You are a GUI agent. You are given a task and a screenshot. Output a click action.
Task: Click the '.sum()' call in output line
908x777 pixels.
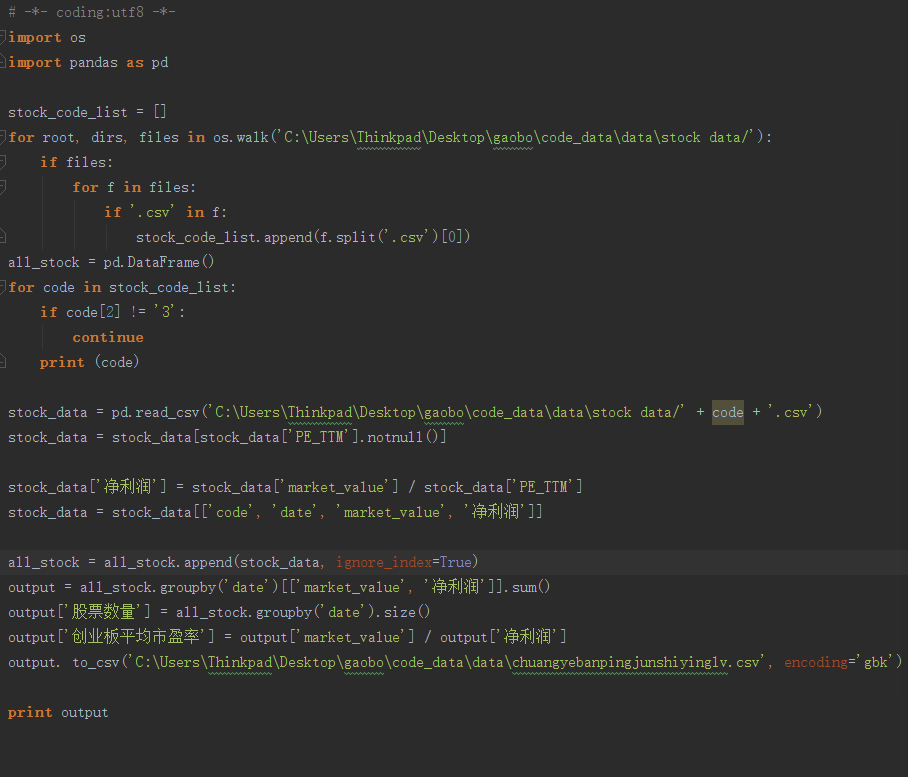pyautogui.click(x=527, y=587)
